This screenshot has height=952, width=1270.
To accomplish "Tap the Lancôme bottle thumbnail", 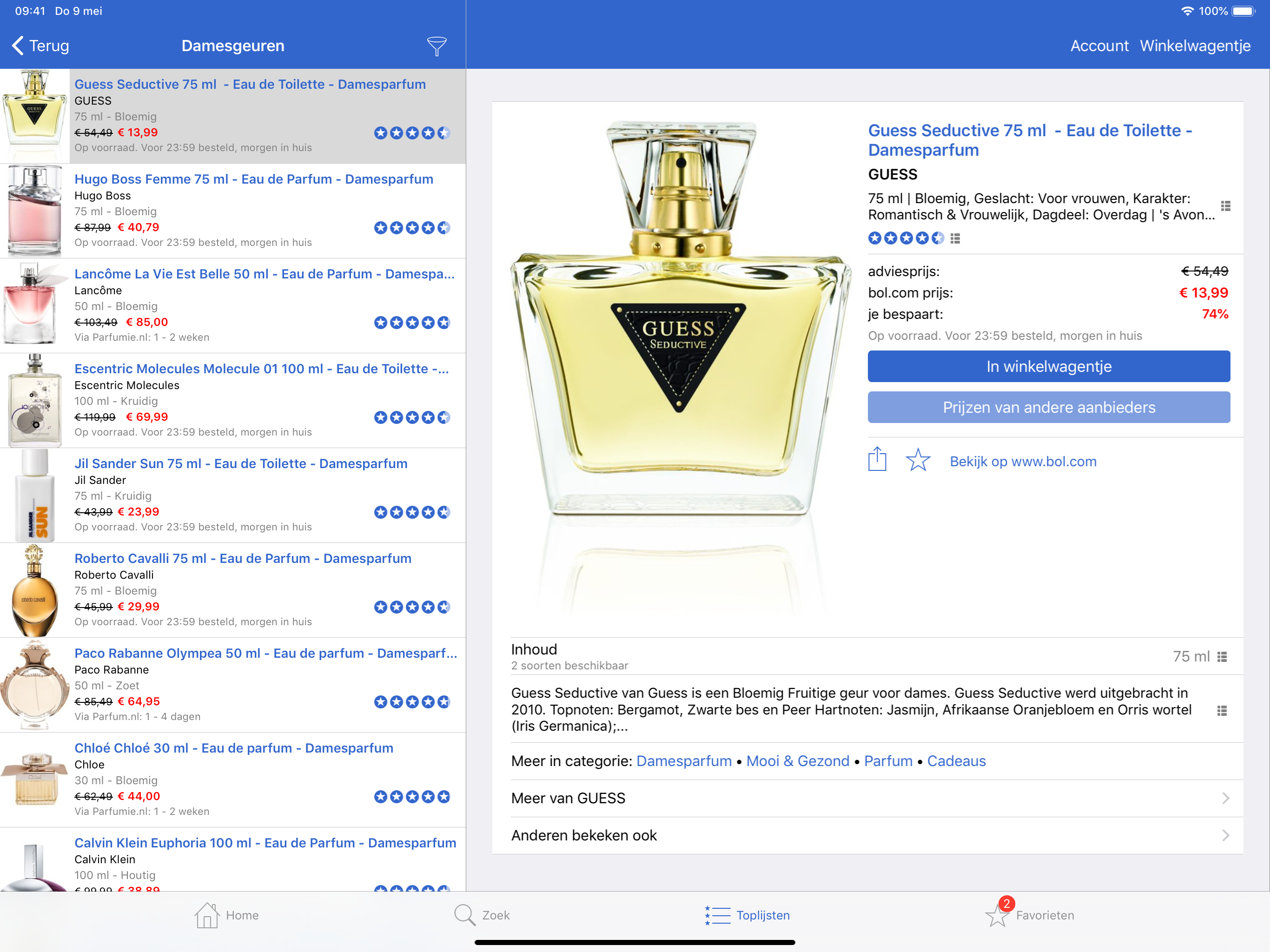I will (35, 305).
